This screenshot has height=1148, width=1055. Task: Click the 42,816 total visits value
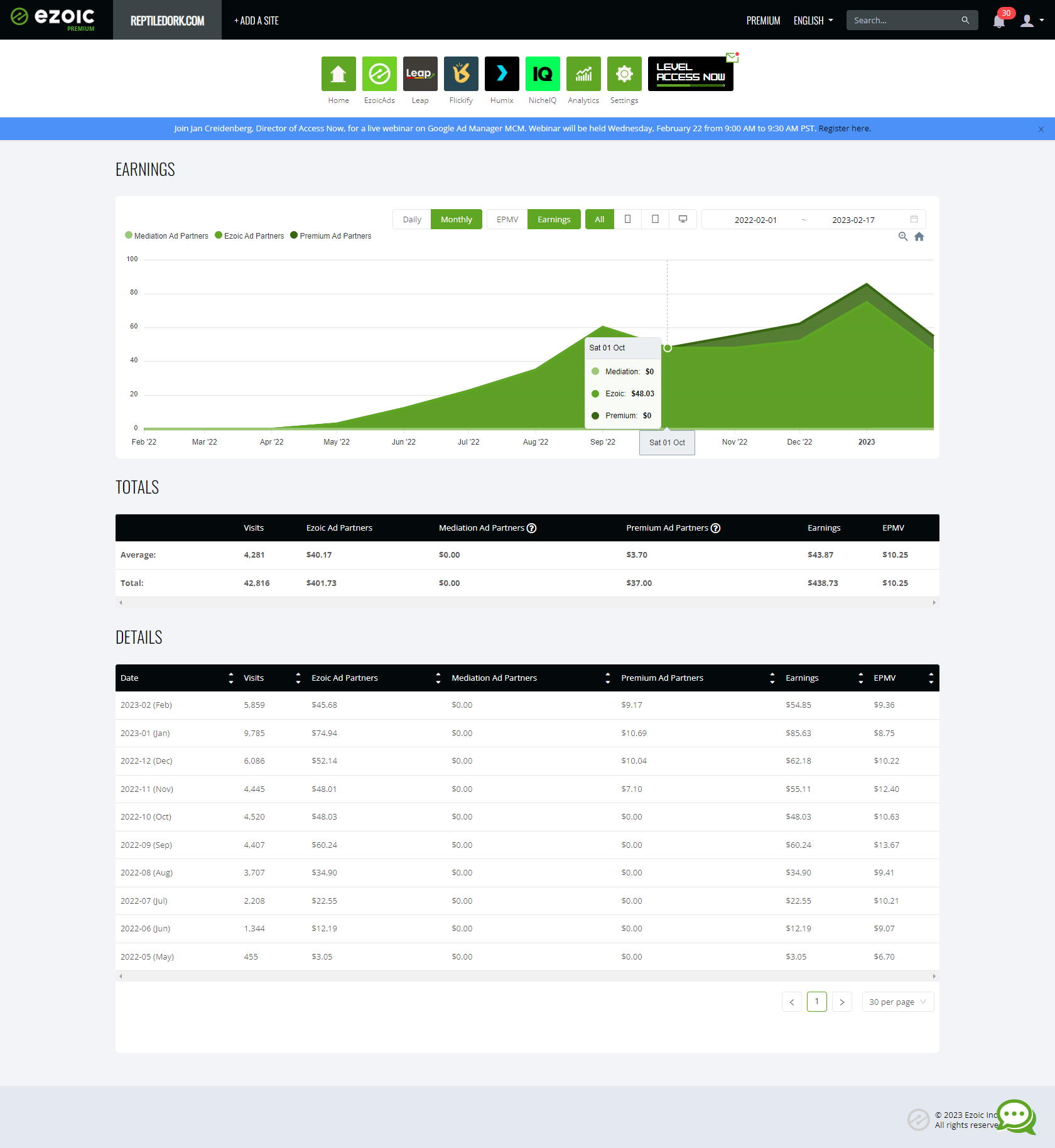click(257, 583)
